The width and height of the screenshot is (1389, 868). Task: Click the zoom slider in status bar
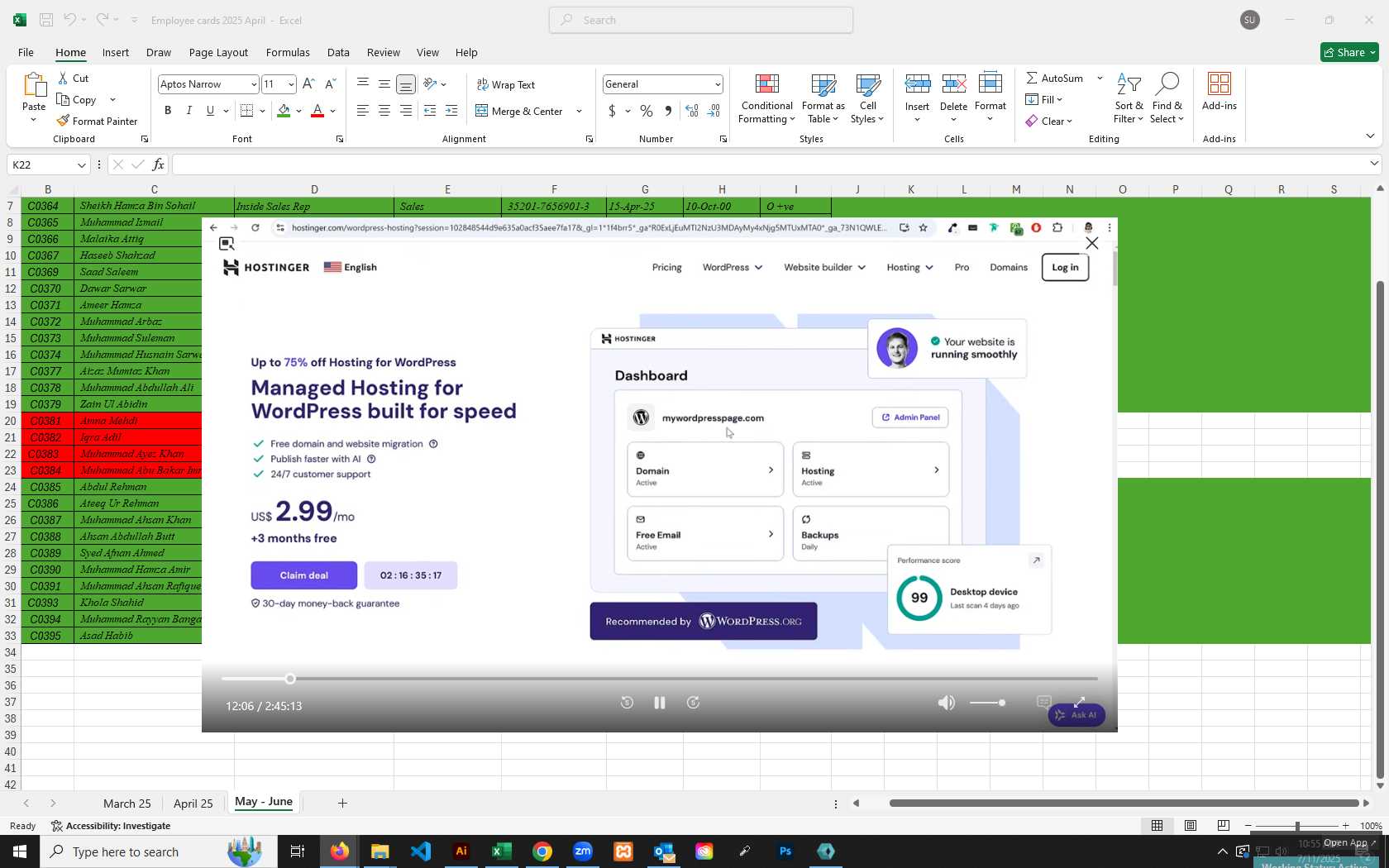(x=1297, y=826)
